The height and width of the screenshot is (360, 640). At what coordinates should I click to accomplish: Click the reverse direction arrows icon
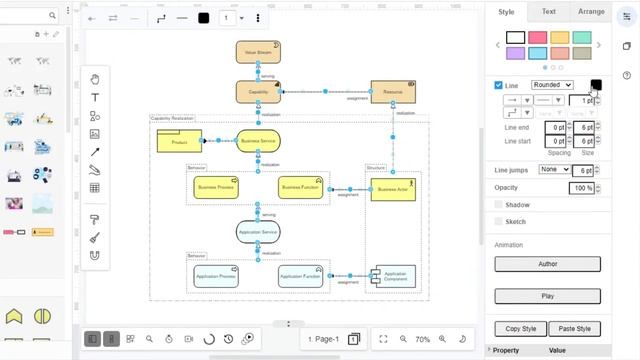(x=113, y=18)
